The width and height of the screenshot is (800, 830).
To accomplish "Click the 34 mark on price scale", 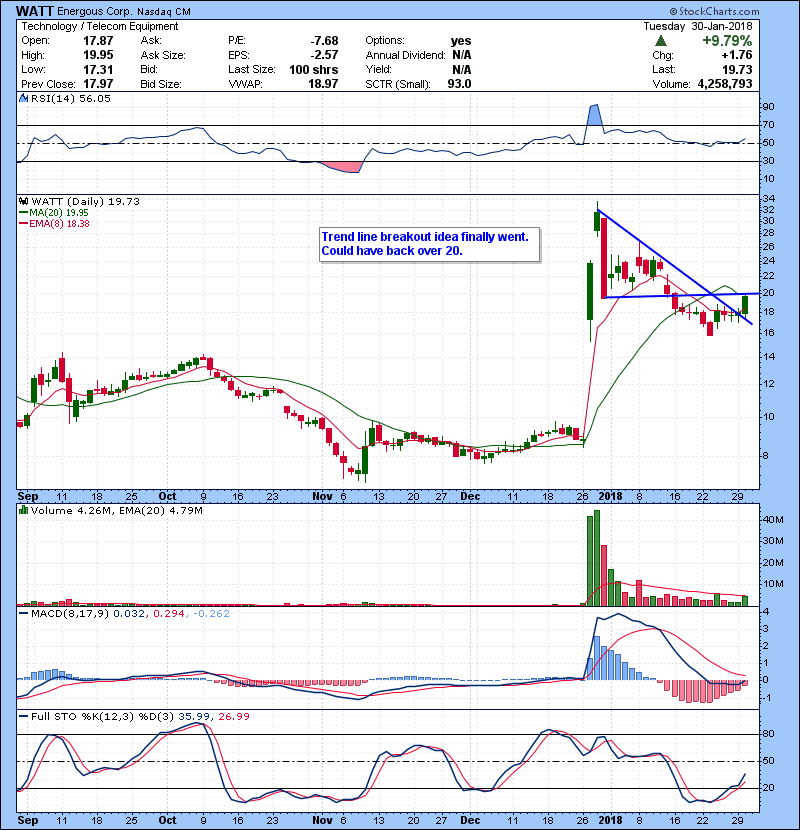I will point(768,199).
